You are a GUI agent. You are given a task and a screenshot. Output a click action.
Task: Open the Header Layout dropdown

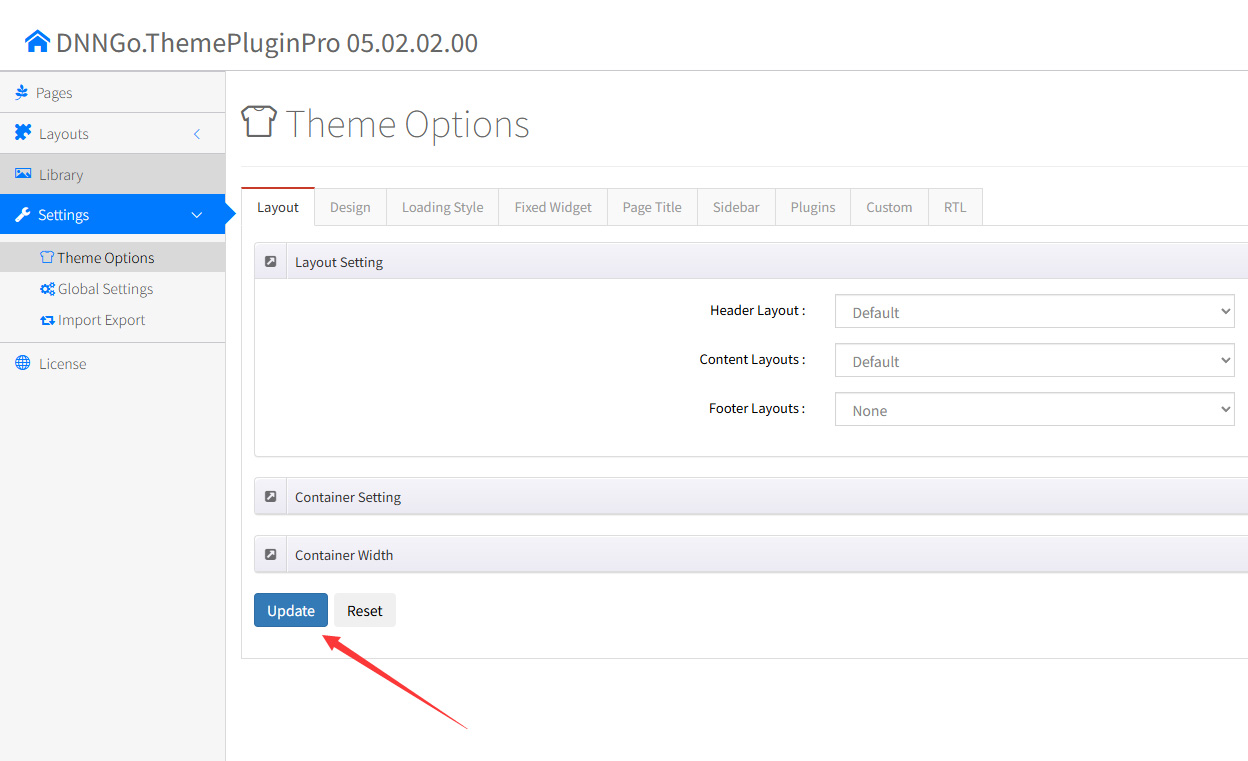1035,312
